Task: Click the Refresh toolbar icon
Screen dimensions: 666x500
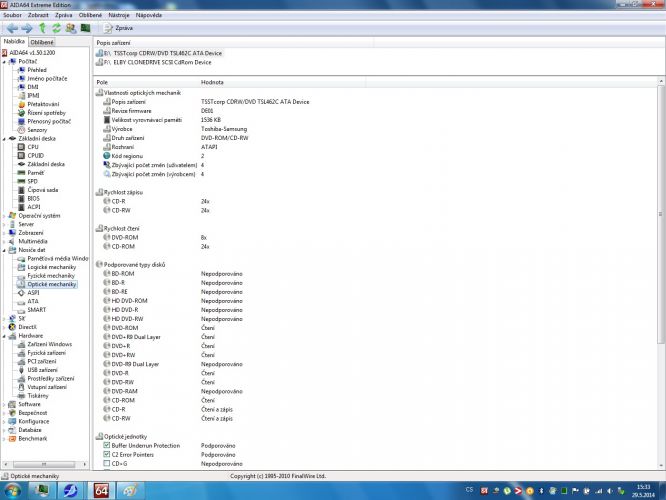Action: 56,28
